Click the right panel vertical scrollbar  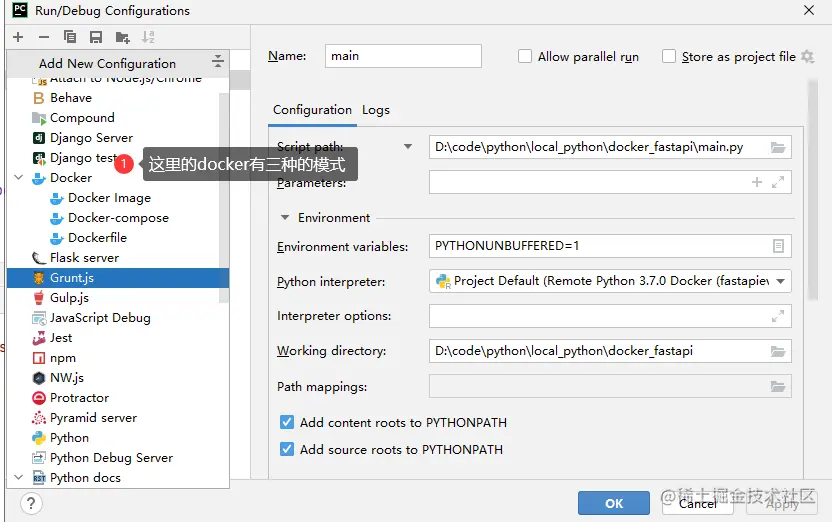(x=813, y=190)
